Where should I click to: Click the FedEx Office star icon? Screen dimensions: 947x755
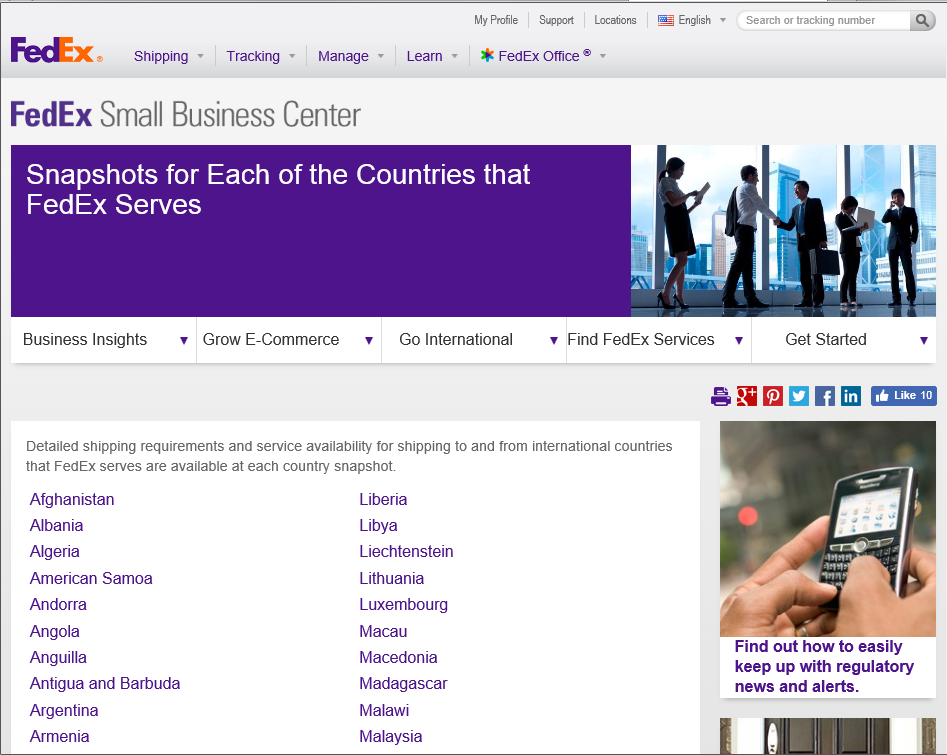487,56
